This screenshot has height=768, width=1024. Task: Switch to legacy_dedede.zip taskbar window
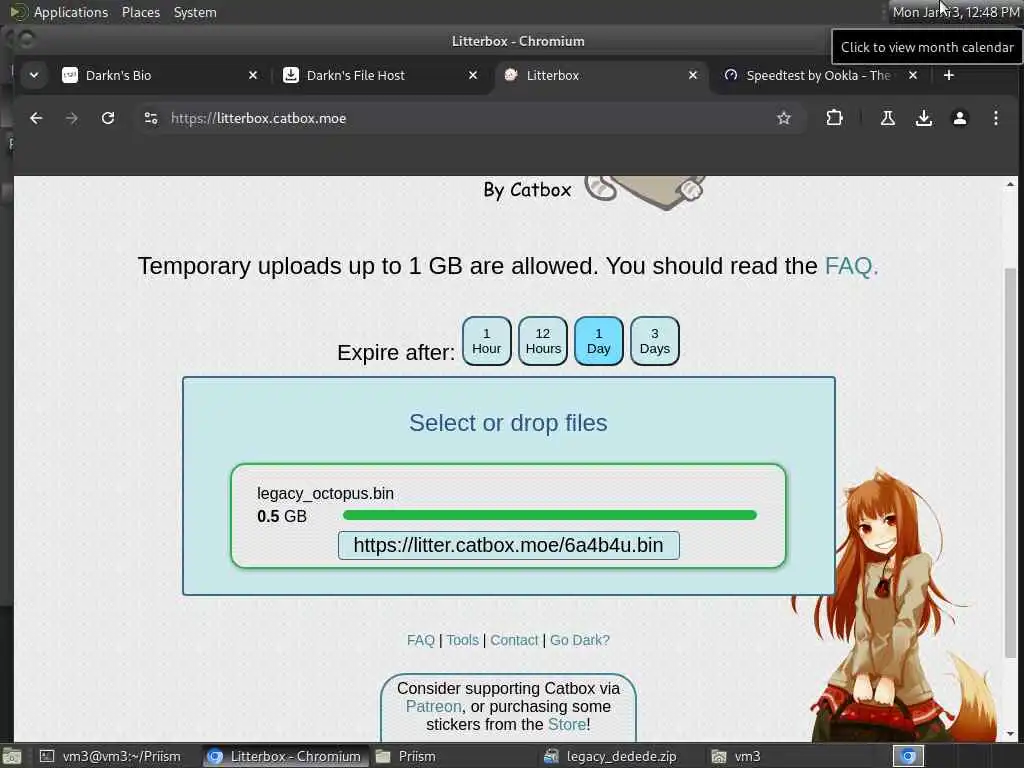620,756
